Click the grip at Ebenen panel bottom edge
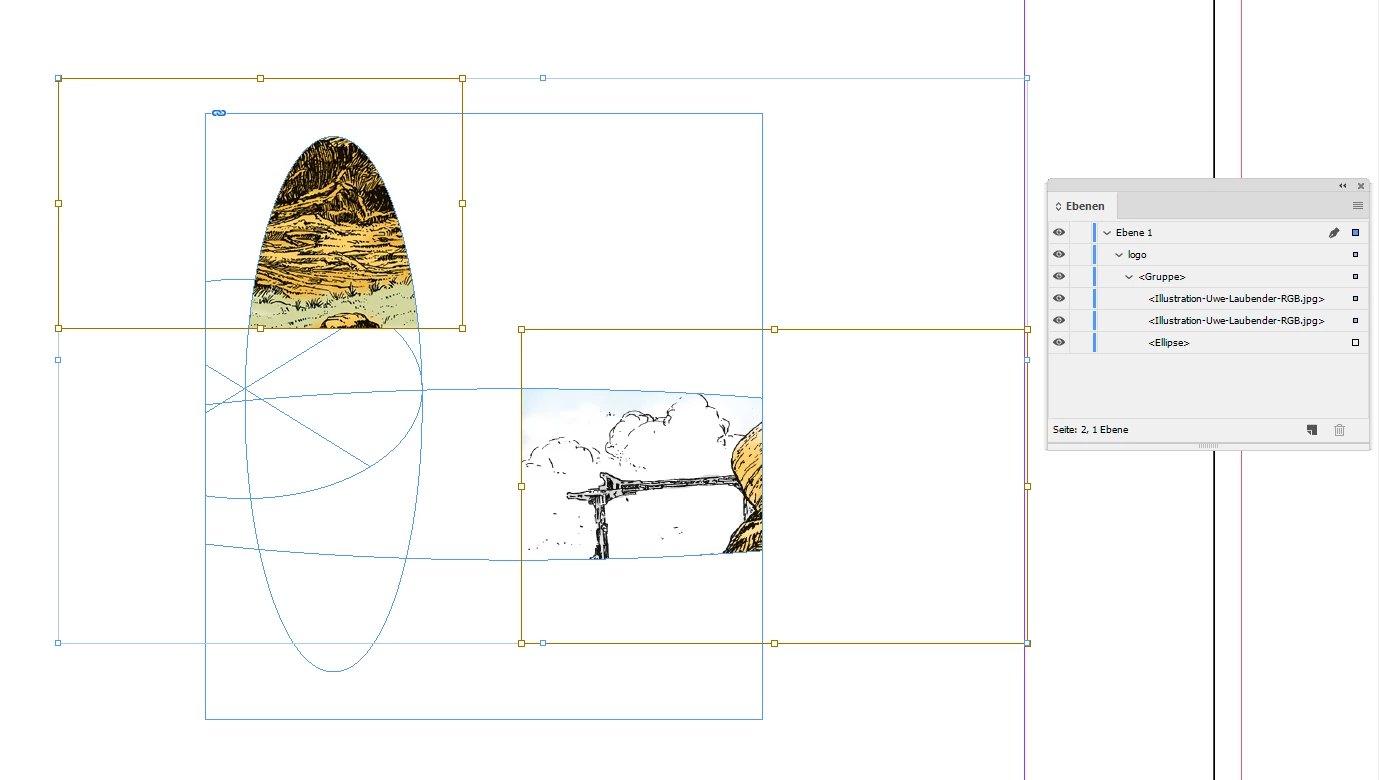The image size is (1379, 780). (1208, 446)
